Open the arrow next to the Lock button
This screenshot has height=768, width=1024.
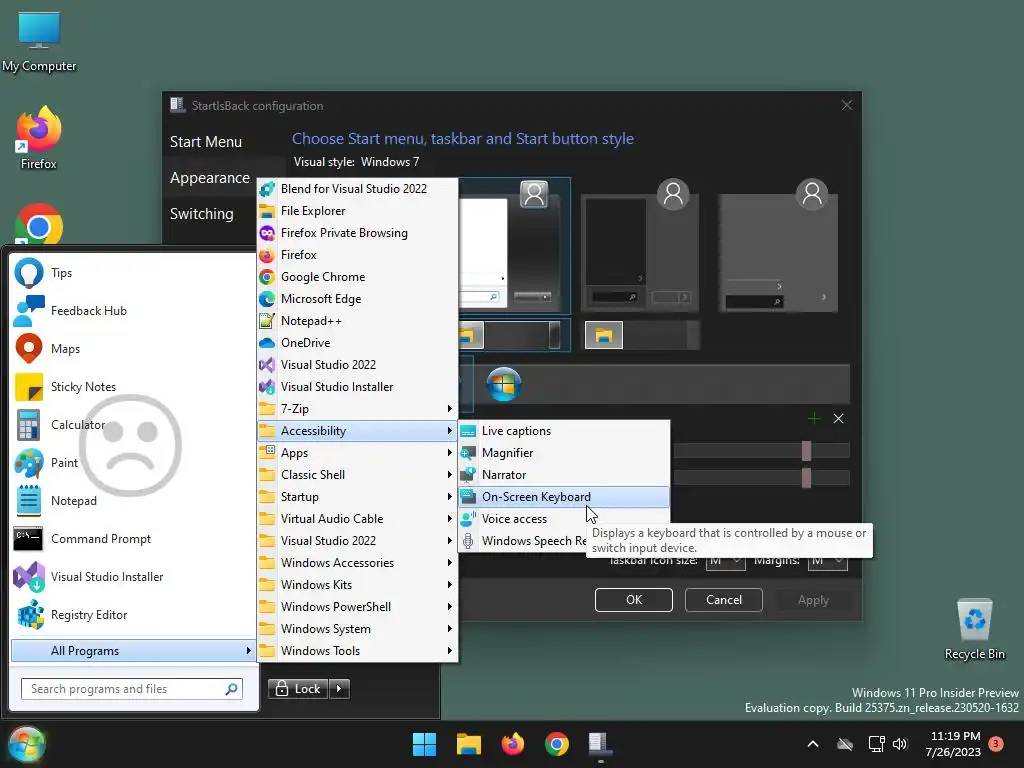339,688
